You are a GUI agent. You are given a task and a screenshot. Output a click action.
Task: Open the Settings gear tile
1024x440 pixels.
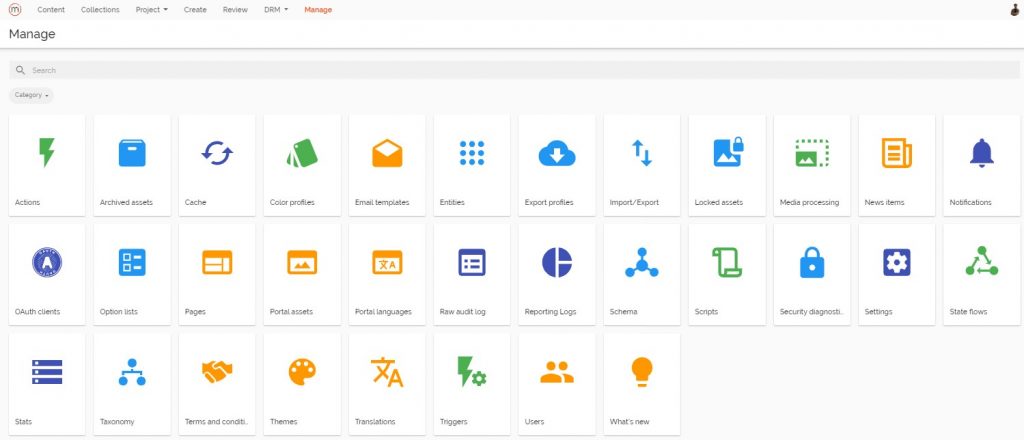coord(896,262)
